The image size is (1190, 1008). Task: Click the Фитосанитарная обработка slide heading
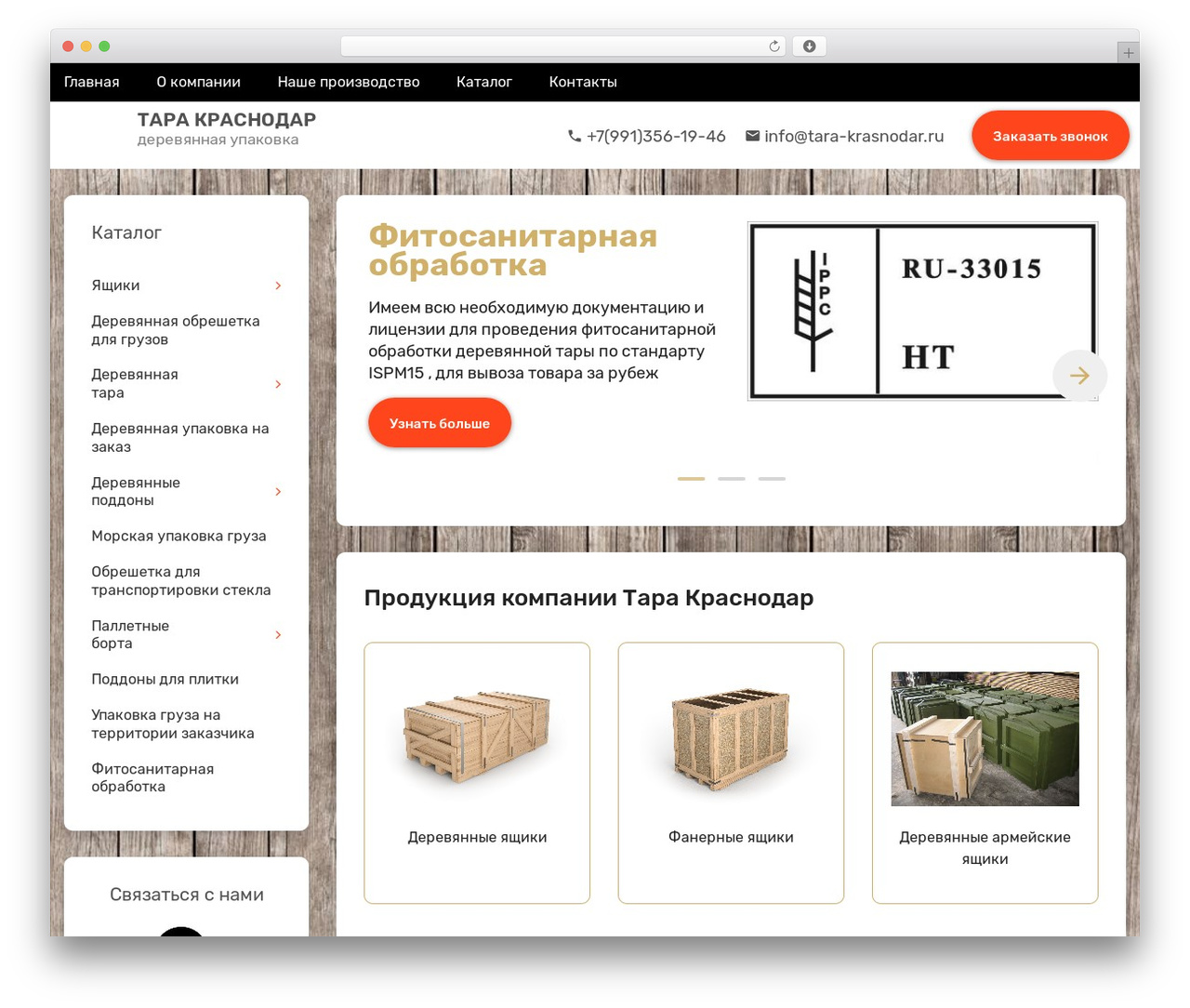(512, 250)
